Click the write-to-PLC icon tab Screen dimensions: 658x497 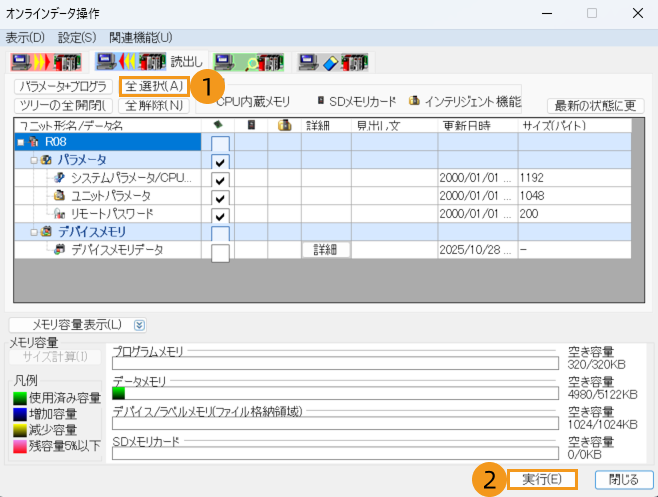click(45, 63)
